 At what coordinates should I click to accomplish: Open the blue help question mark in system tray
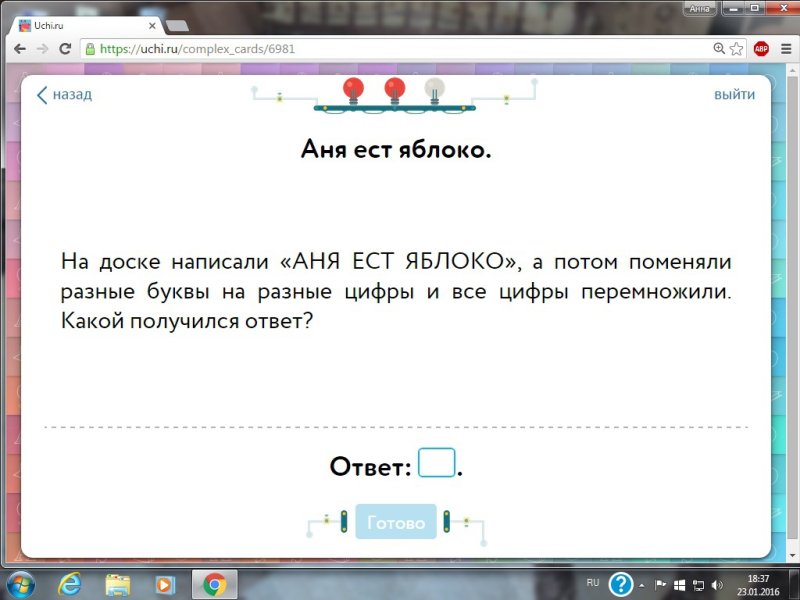click(621, 583)
